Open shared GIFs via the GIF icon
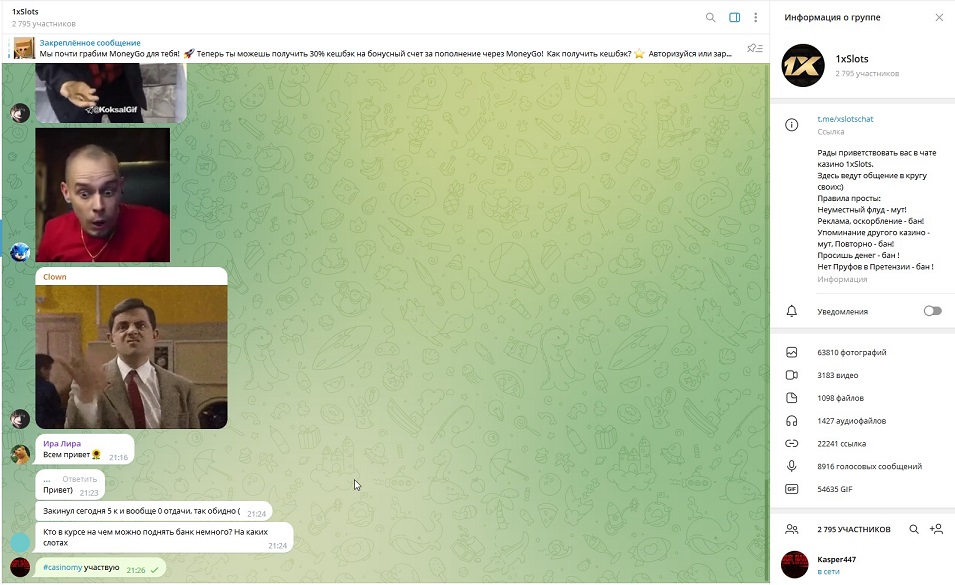 tap(791, 489)
